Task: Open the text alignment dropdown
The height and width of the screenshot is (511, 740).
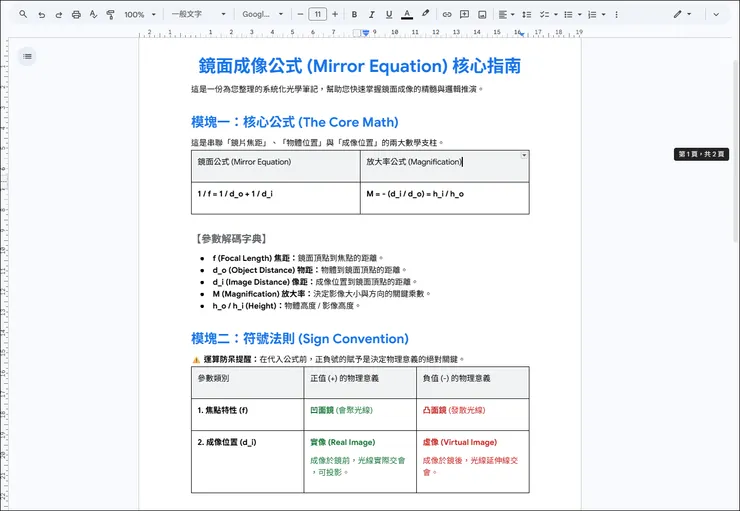Action: 506,15
